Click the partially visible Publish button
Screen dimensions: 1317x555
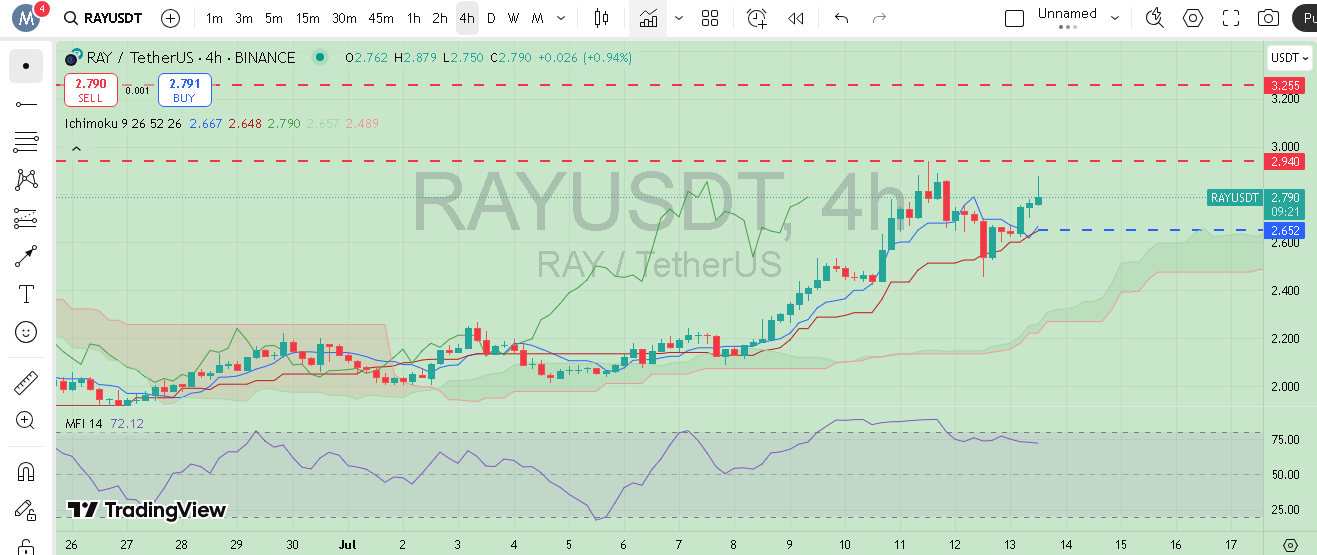coord(1304,18)
